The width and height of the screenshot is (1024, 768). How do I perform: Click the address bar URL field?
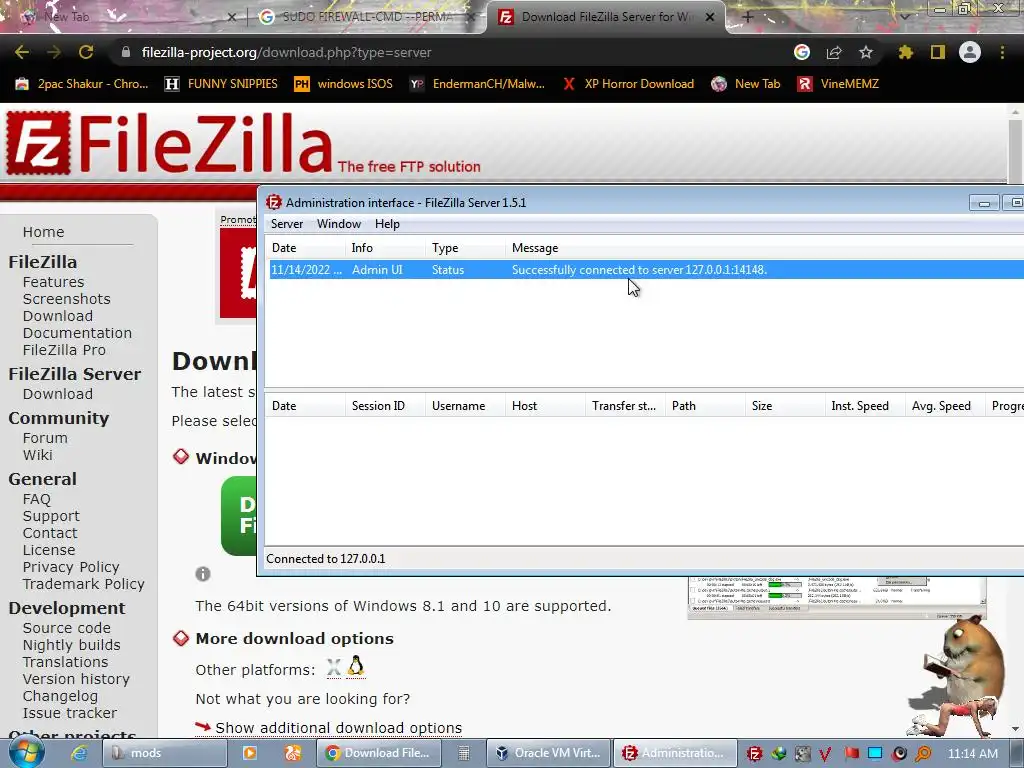click(451, 52)
